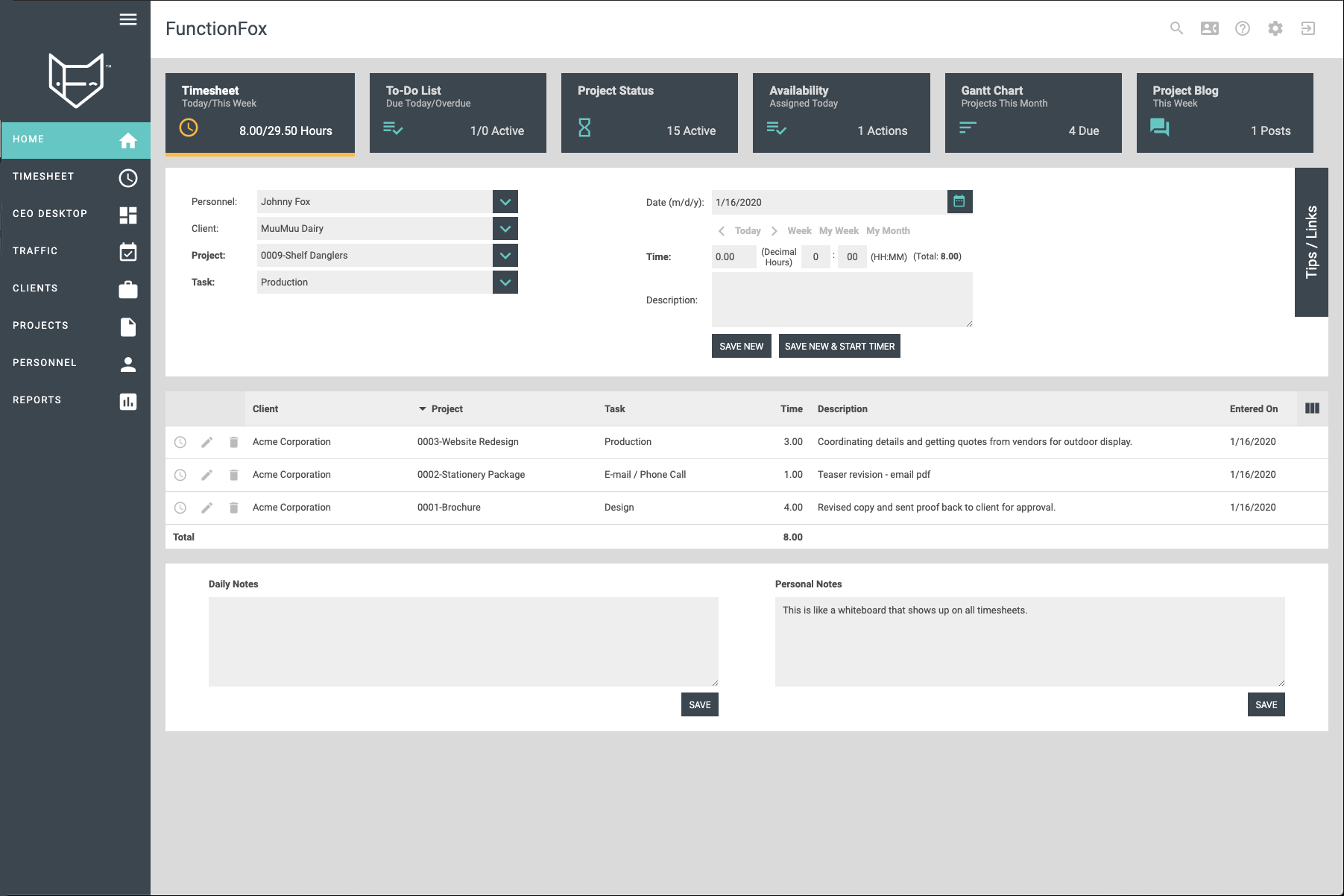Open Timesheet in sidebar
This screenshot has height=896, width=1344.
(x=75, y=177)
